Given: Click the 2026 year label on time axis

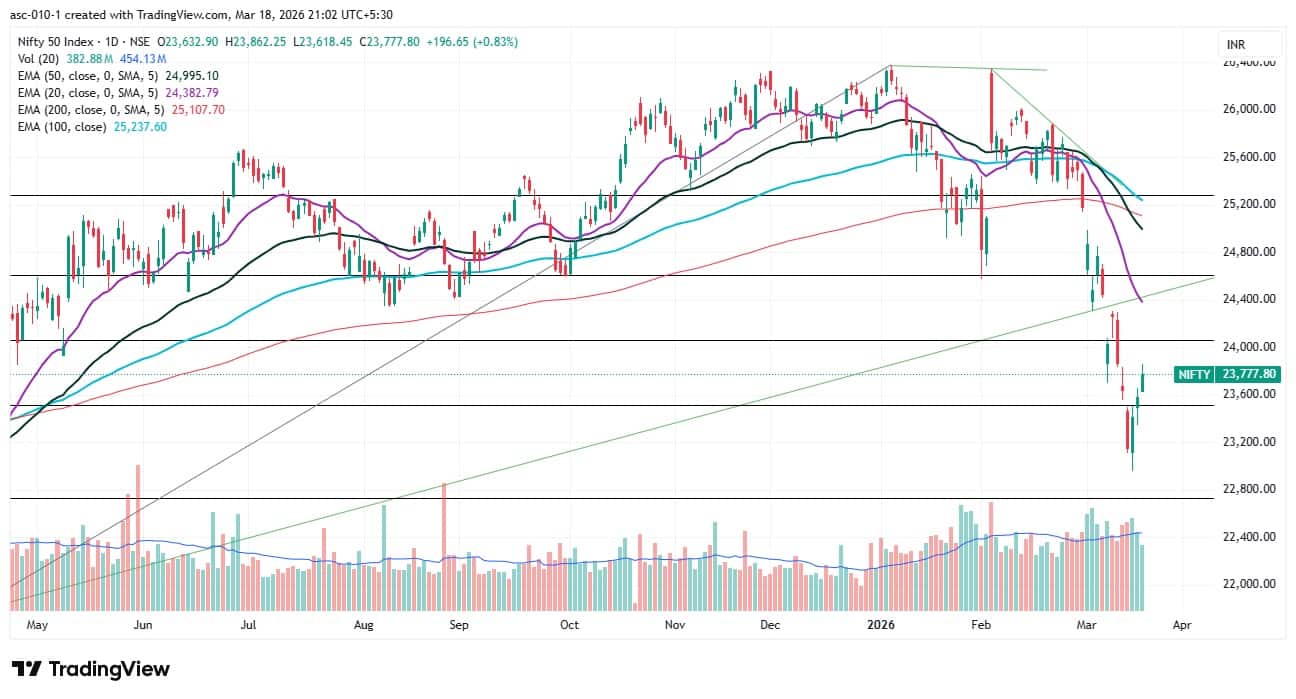Looking at the screenshot, I should coord(881,624).
